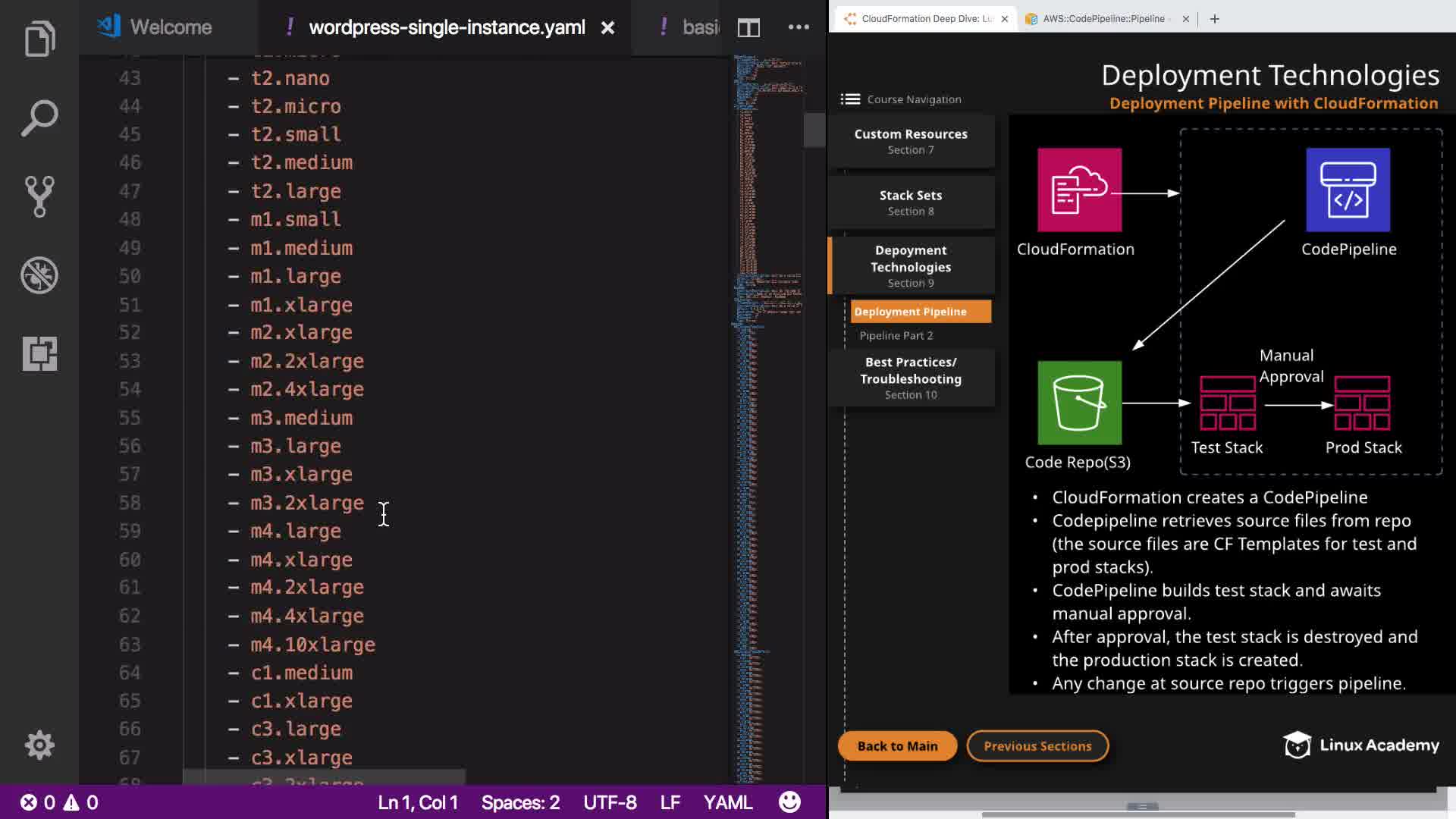This screenshot has width=1456, height=819.
Task: Click the editor vertical scrollbar thumb
Action: [814, 130]
